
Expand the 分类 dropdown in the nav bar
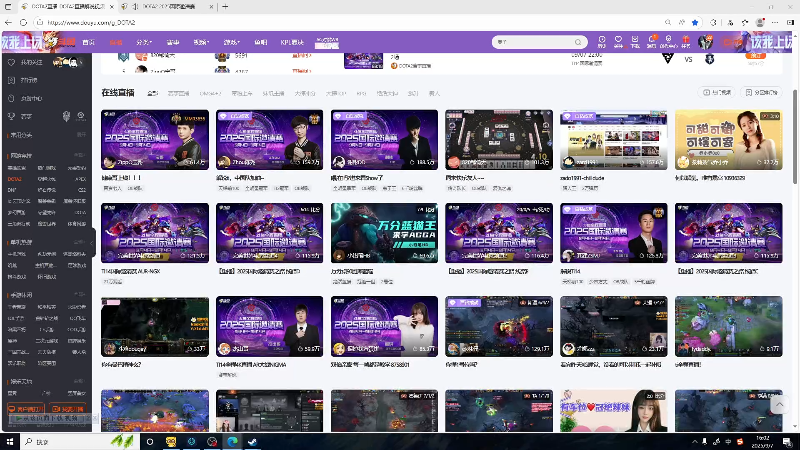[x=144, y=42]
